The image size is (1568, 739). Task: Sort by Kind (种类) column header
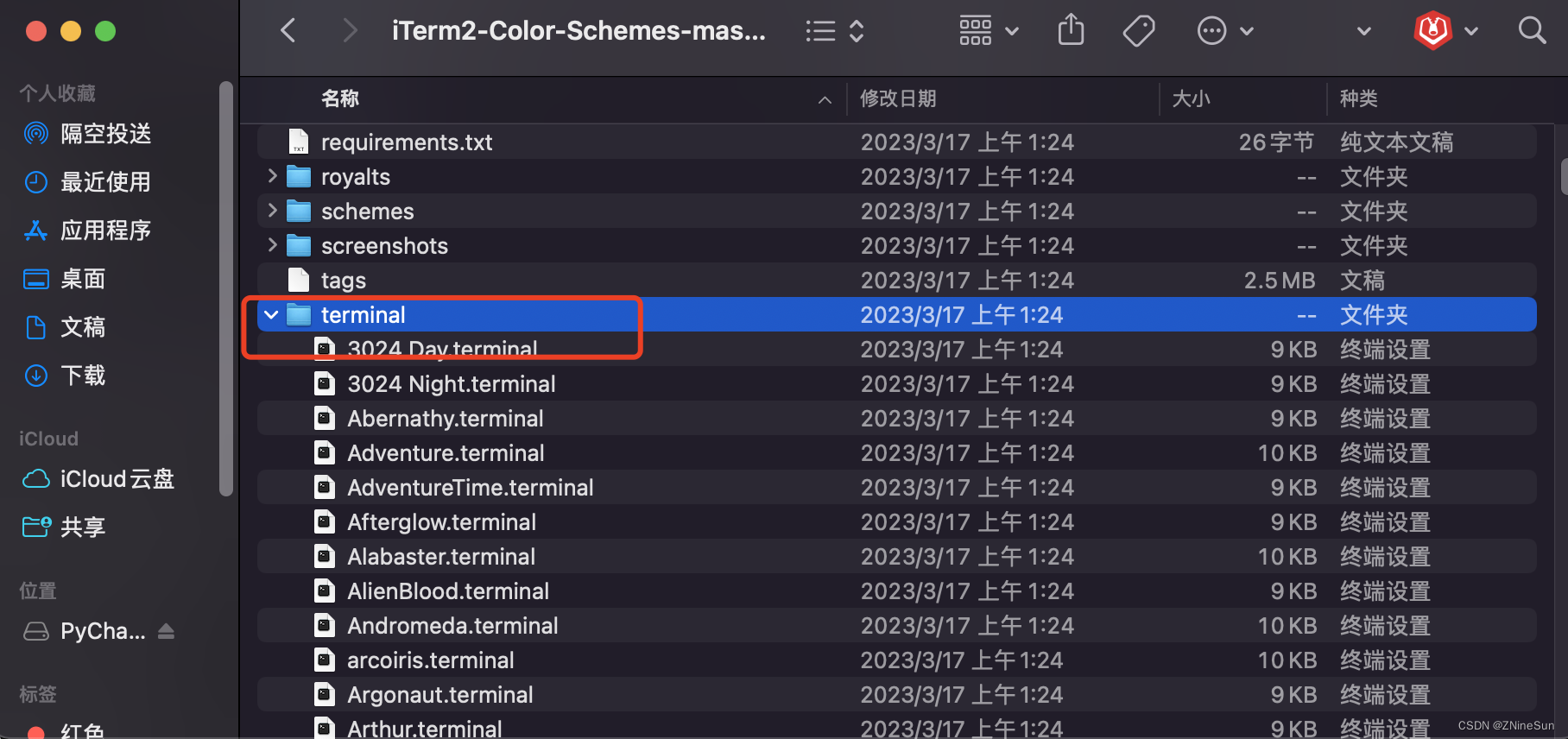coord(1358,99)
